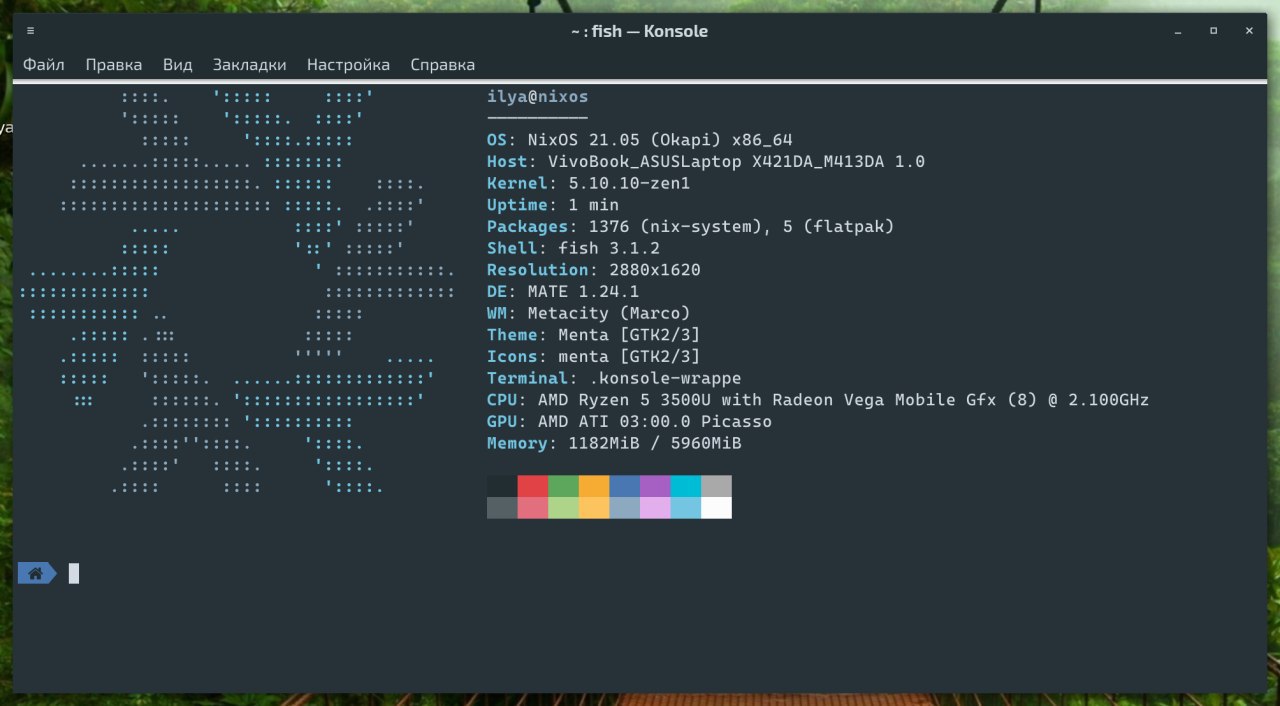
Task: Click the GPU AMD ATI Picasso line
Action: [x=630, y=422]
